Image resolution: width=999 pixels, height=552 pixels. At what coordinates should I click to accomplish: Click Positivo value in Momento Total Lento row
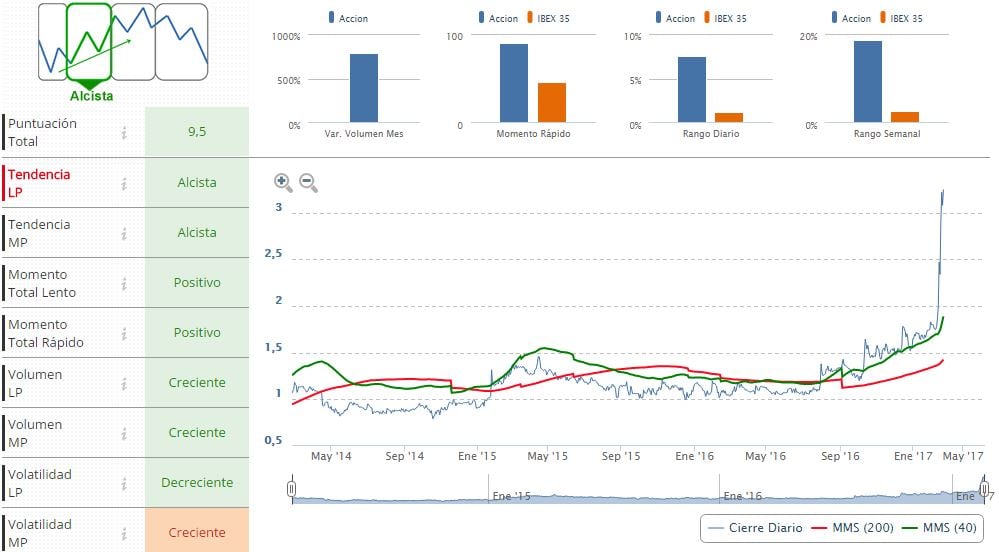click(197, 282)
